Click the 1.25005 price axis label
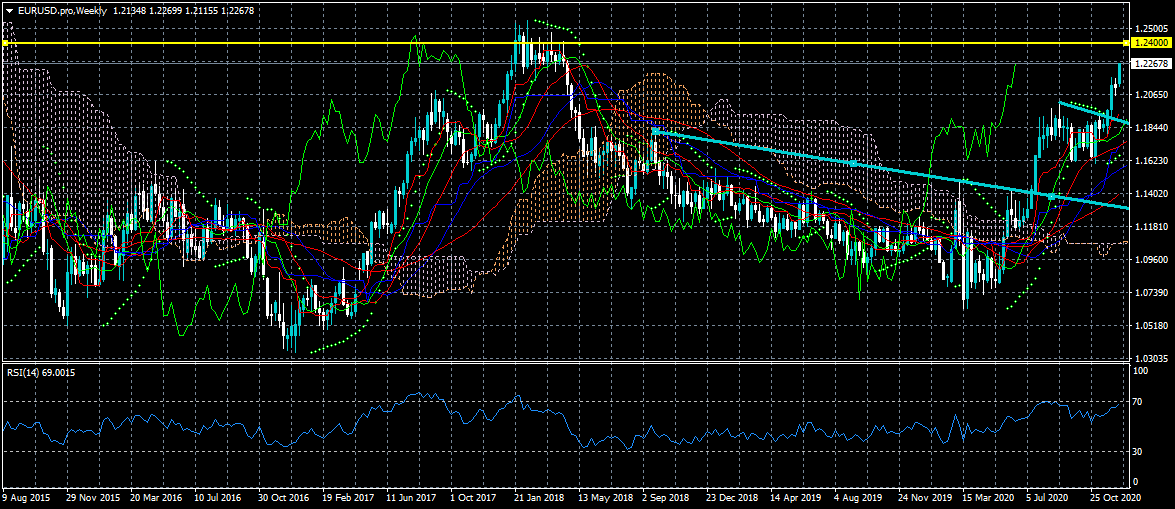Image resolution: width=1175 pixels, height=509 pixels. point(1152,29)
